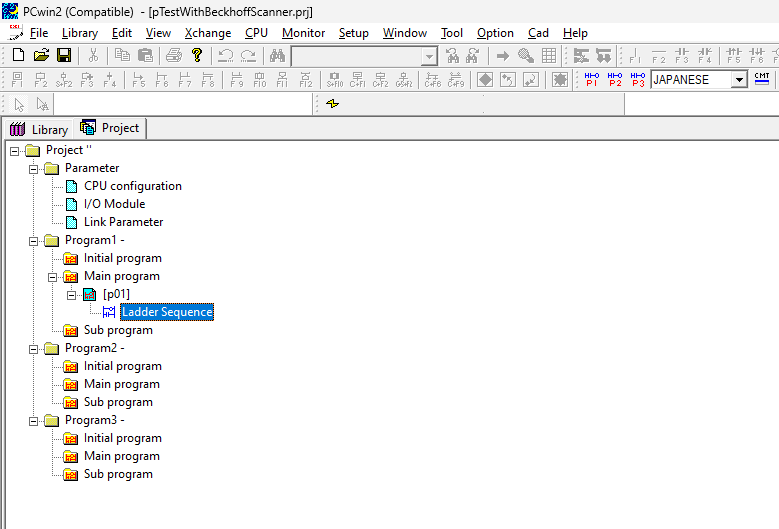Click the yellow lightning bolt icon
Image resolution: width=779 pixels, height=529 pixels.
pyautogui.click(x=333, y=104)
